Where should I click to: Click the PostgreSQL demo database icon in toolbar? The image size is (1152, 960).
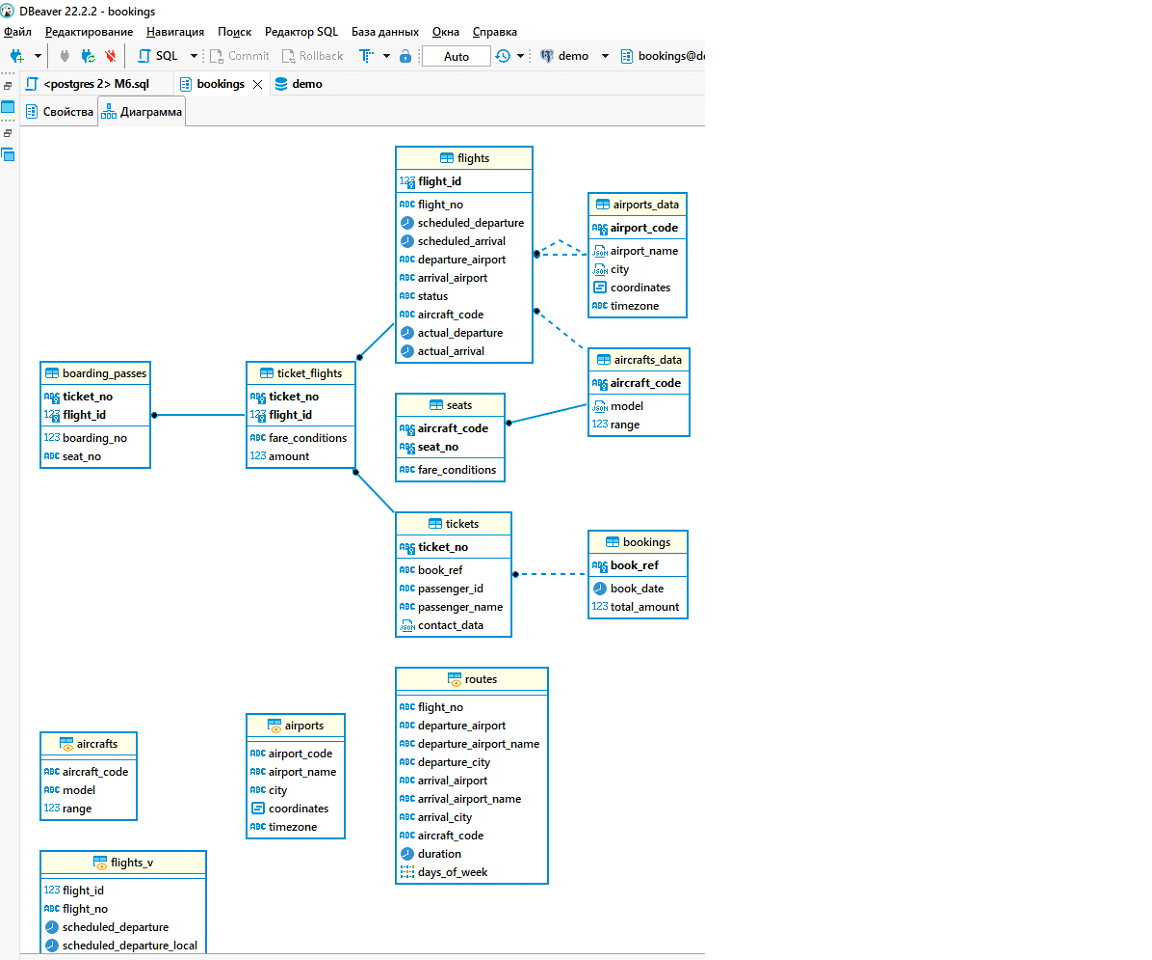click(x=548, y=56)
